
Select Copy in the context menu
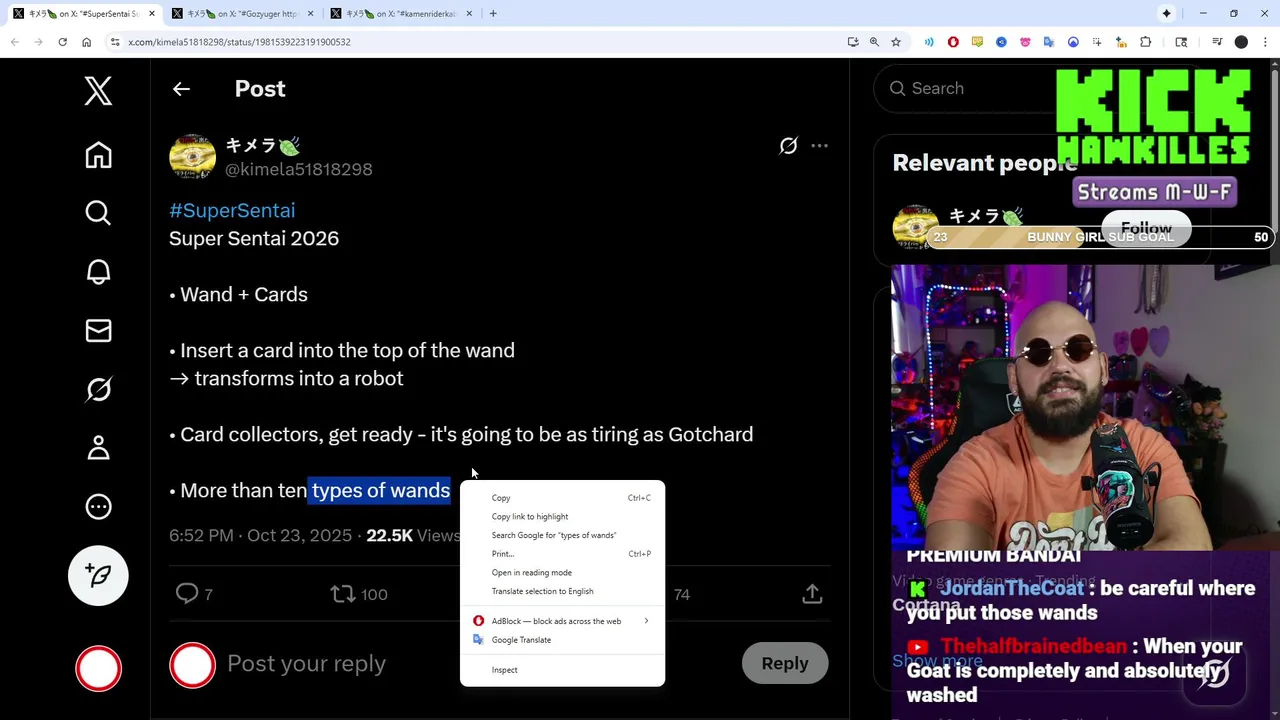tap(562, 498)
